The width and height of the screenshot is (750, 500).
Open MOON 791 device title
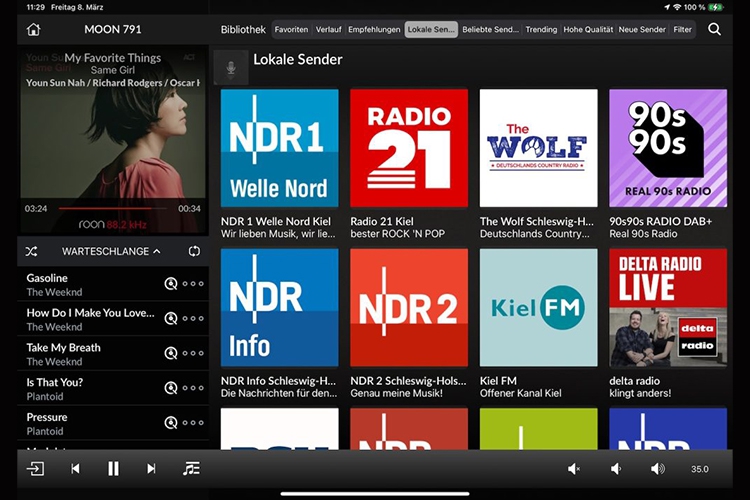[x=113, y=29]
